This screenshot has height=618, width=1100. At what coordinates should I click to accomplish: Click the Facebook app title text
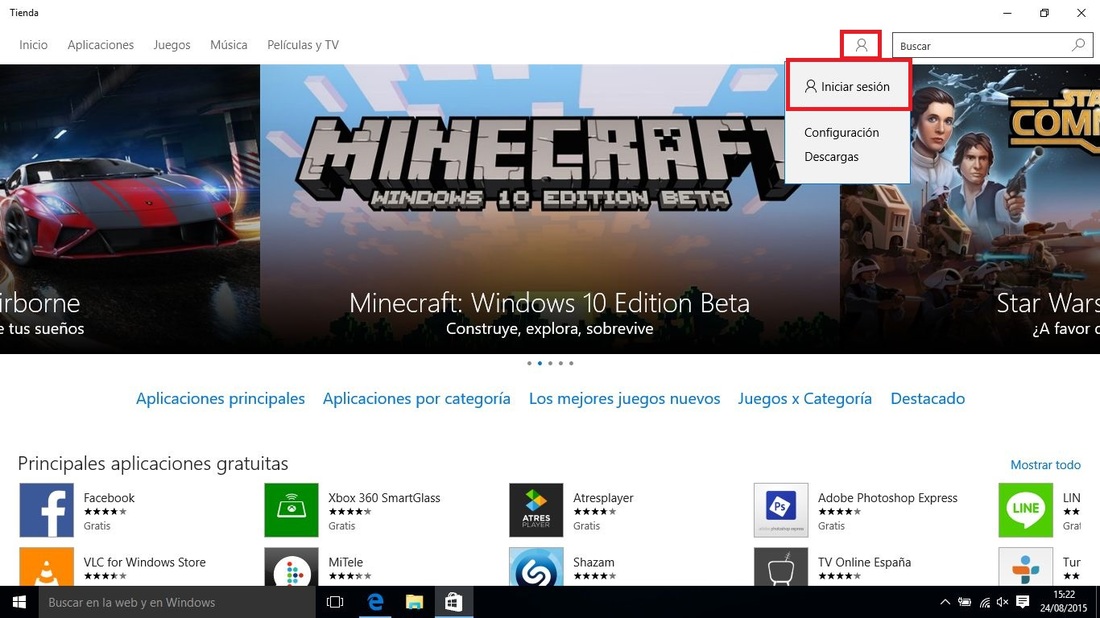109,498
